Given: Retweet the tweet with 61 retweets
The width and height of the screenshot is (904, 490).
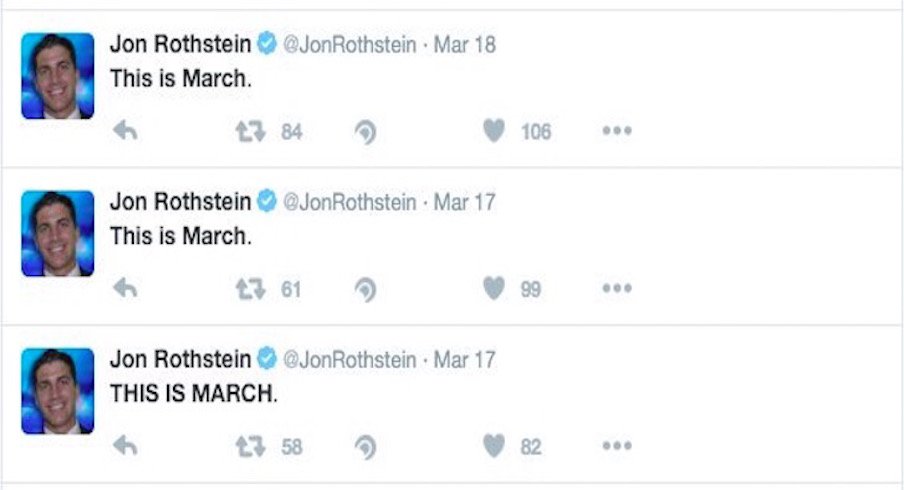Looking at the screenshot, I should click(250, 289).
